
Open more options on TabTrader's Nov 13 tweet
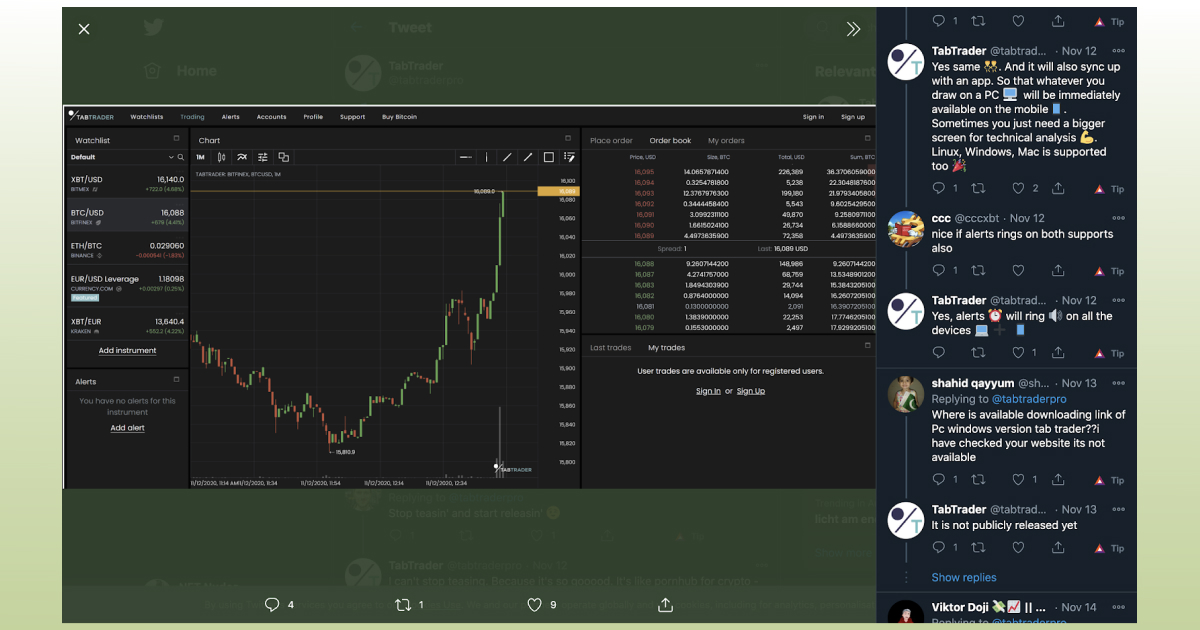1119,509
